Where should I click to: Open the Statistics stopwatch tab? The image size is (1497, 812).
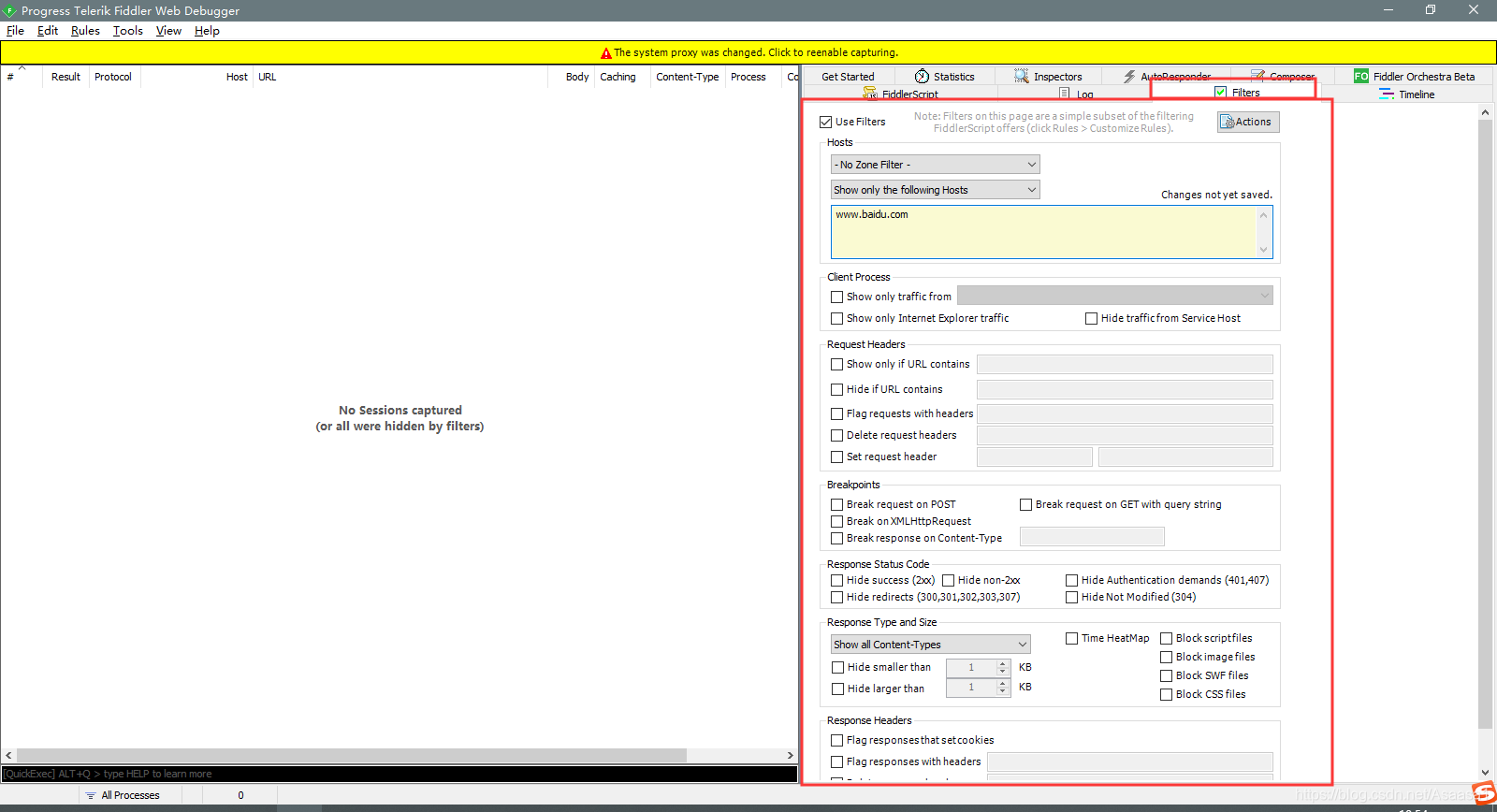(x=945, y=77)
